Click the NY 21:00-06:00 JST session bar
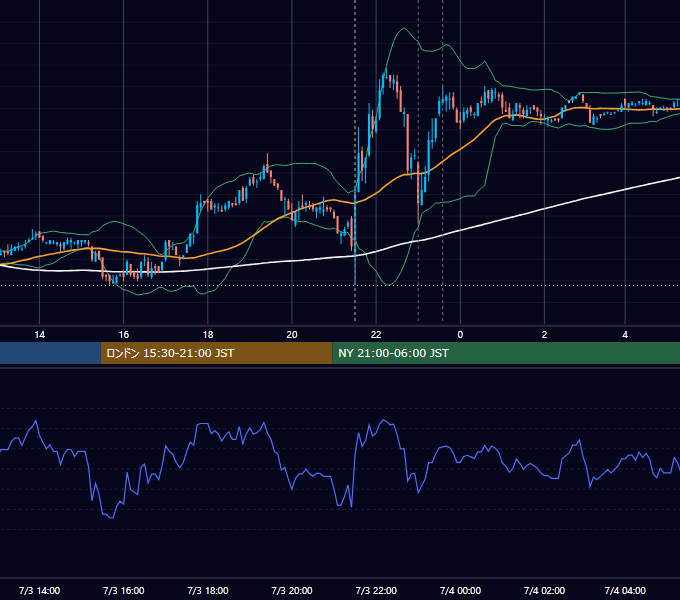The width and height of the screenshot is (680, 600). (506, 353)
